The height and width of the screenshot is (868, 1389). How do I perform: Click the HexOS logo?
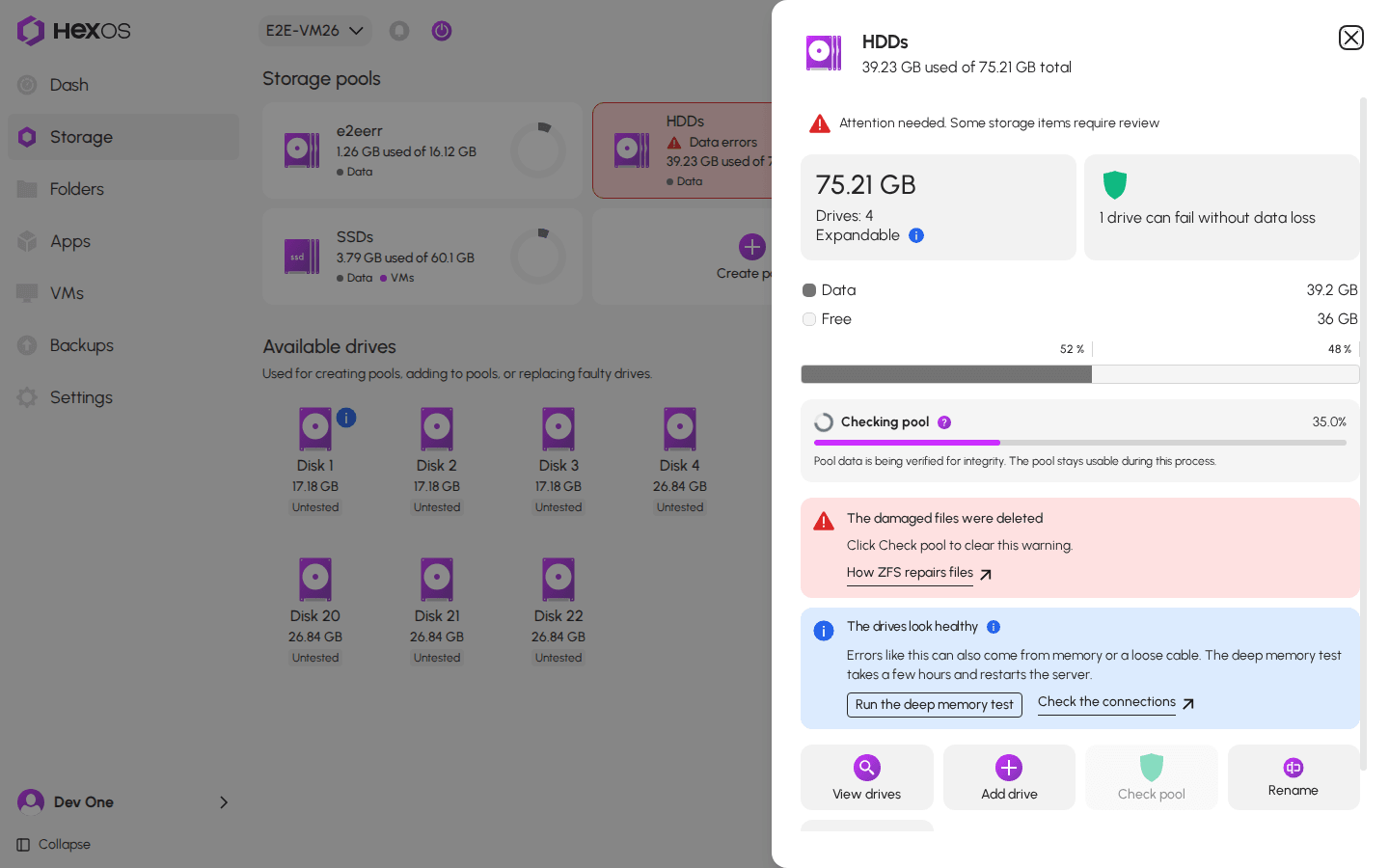73,31
